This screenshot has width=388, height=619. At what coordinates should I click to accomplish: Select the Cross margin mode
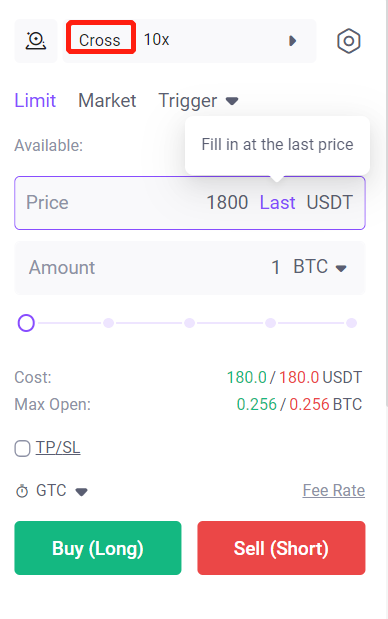point(100,40)
